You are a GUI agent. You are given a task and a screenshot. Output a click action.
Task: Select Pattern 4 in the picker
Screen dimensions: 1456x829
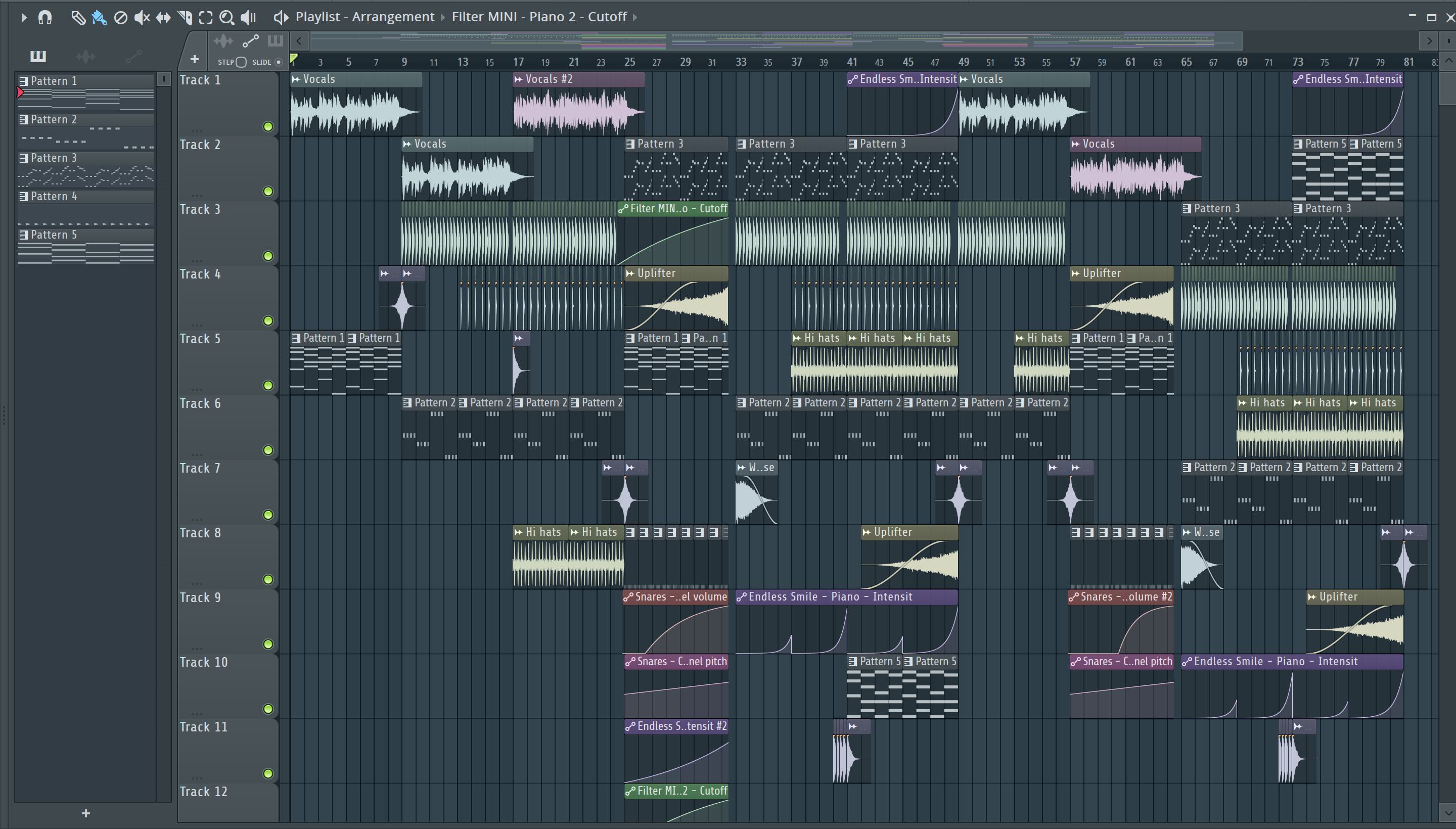click(86, 207)
